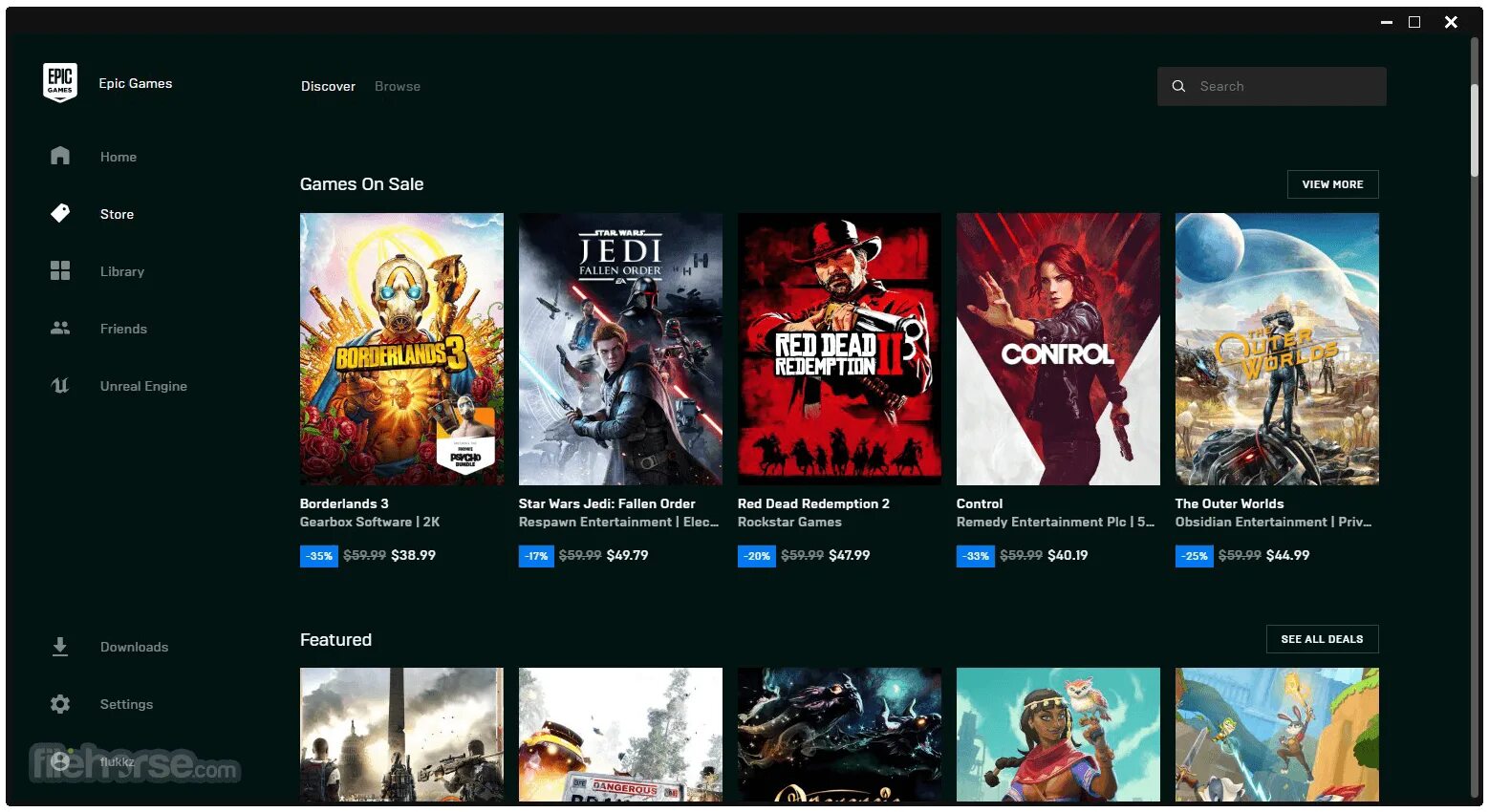
Task: Switch to the Browse tab
Action: 398,86
